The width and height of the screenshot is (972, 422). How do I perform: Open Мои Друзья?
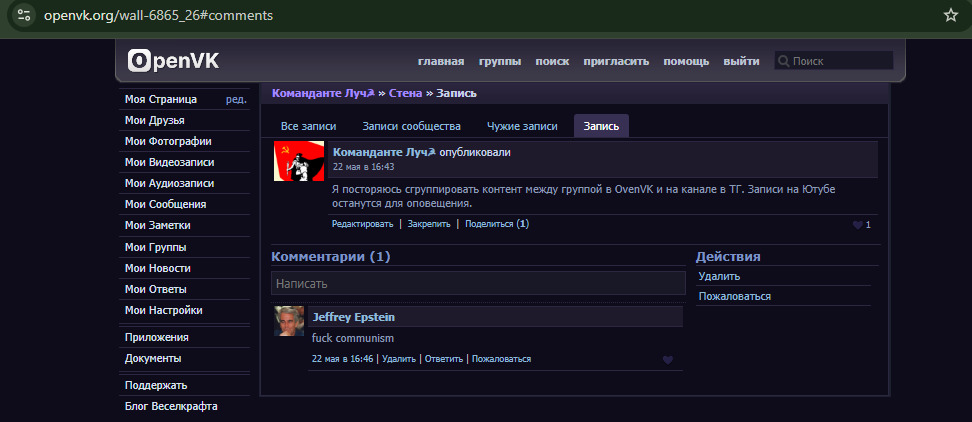[154, 120]
